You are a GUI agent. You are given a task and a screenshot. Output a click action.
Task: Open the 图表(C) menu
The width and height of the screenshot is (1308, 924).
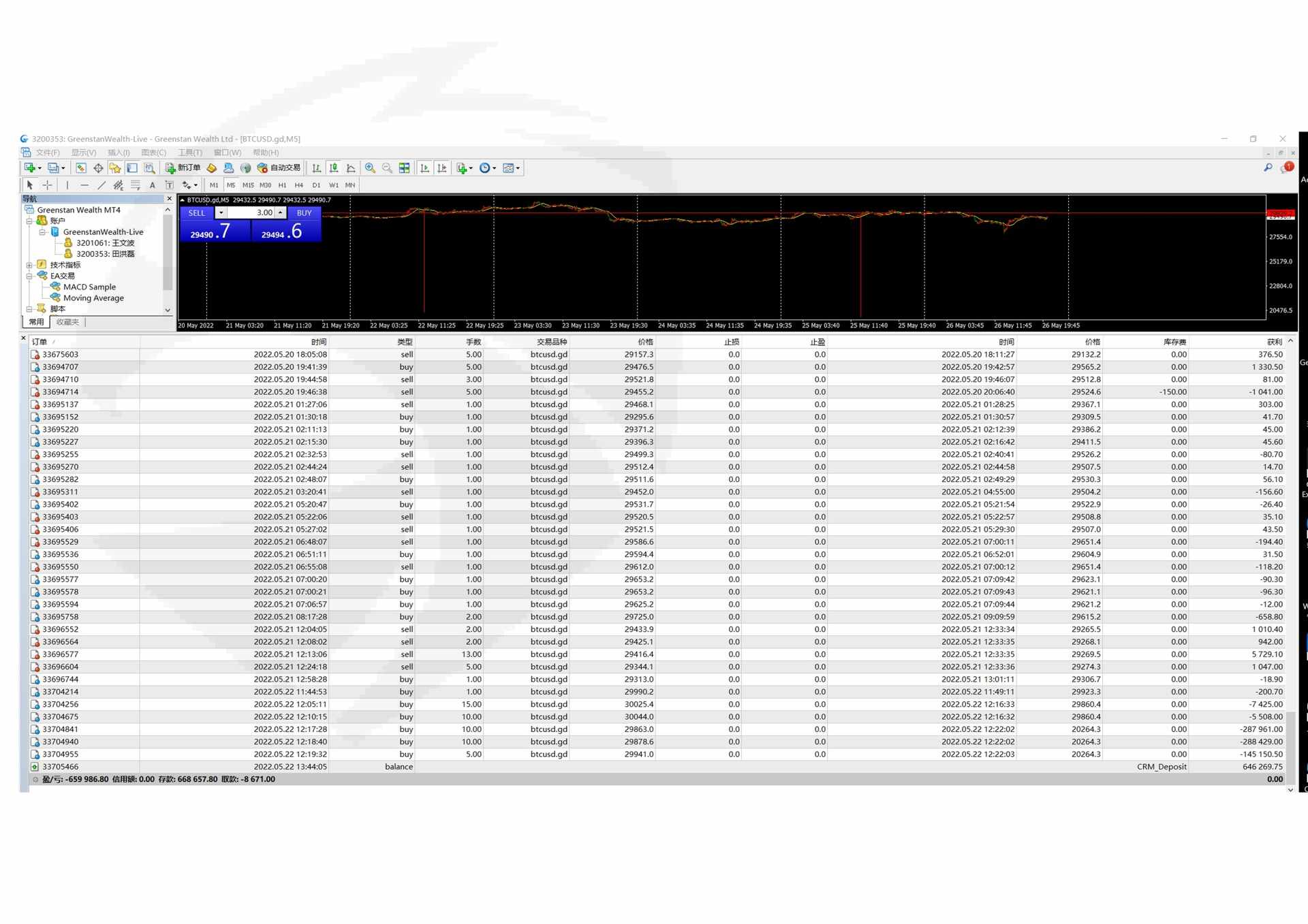[x=154, y=153]
